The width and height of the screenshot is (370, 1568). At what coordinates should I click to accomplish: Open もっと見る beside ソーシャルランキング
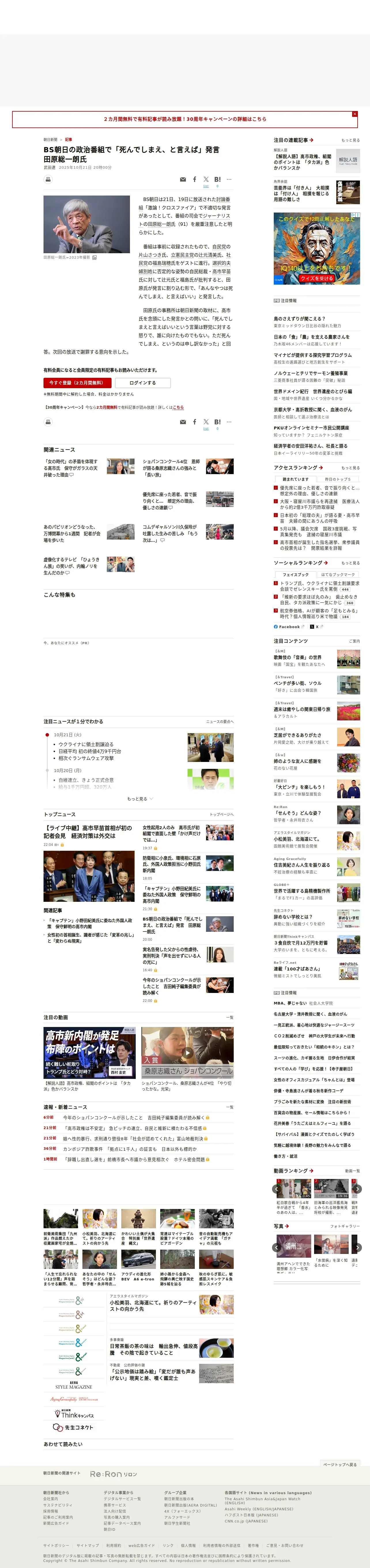point(350,563)
